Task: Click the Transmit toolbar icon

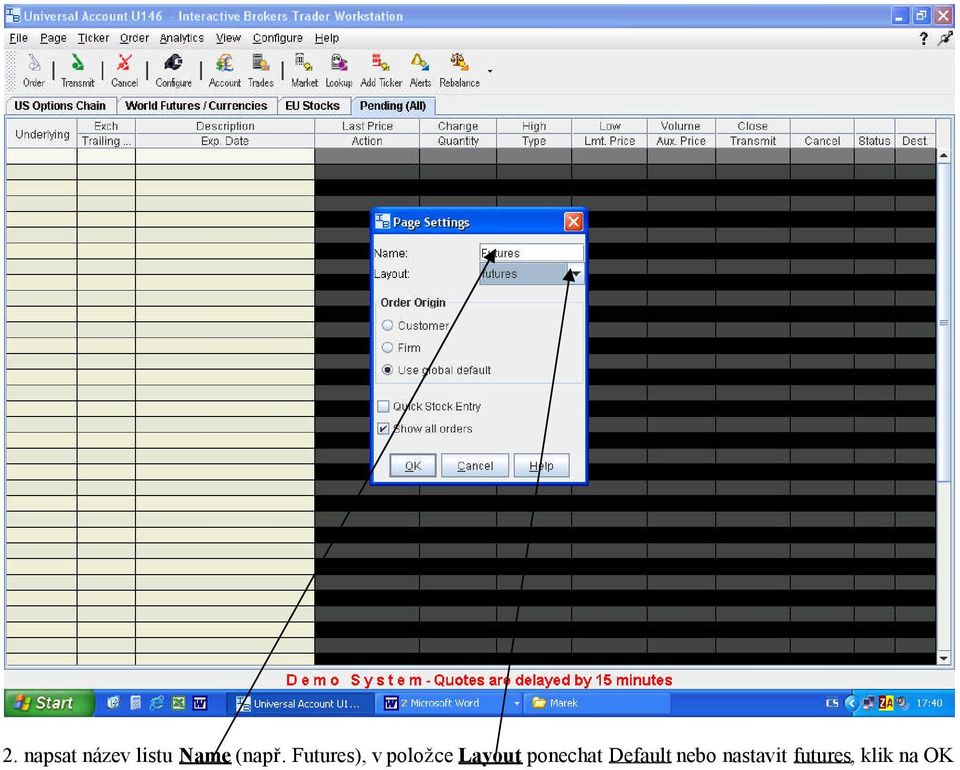Action: pos(78,70)
